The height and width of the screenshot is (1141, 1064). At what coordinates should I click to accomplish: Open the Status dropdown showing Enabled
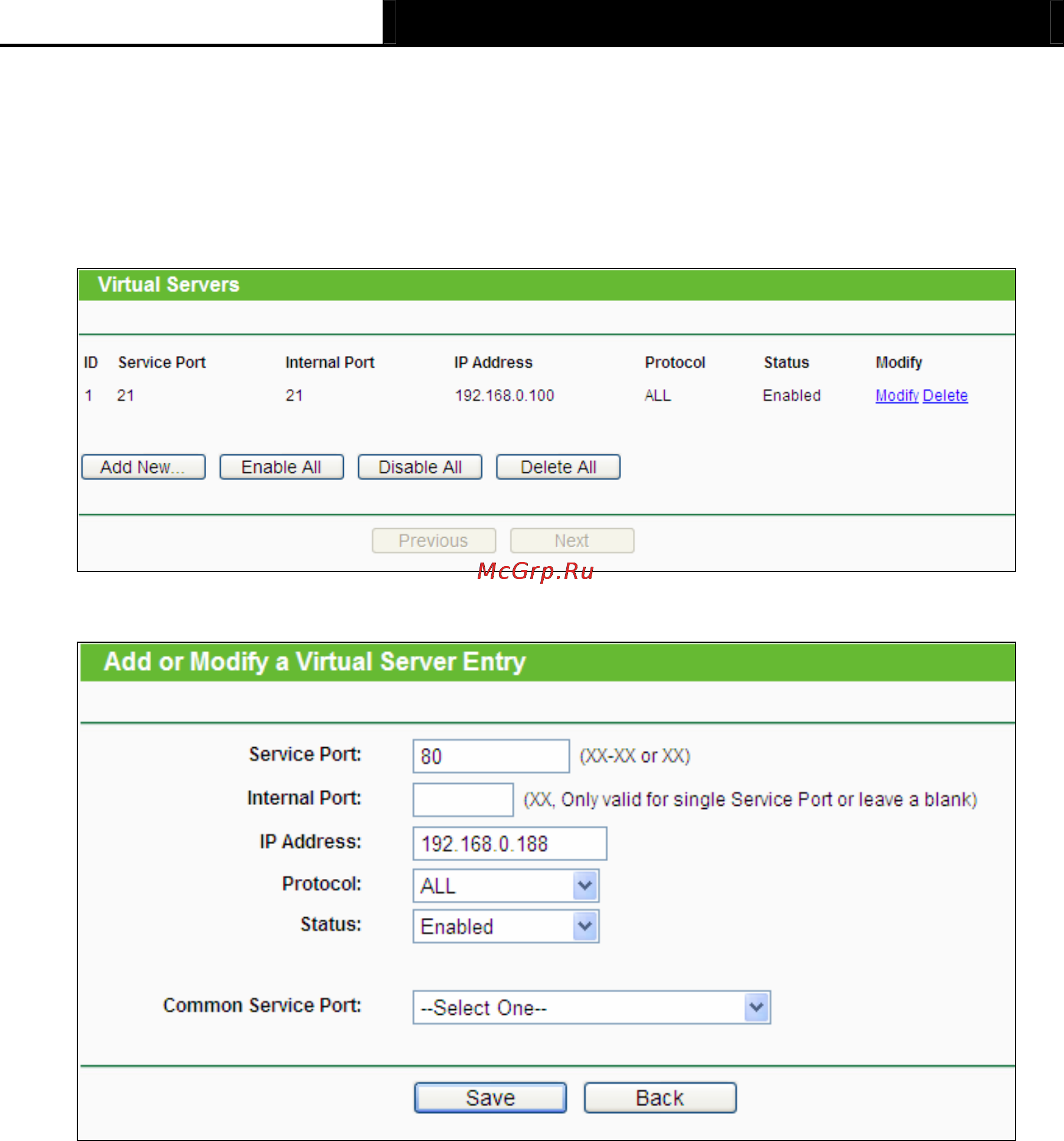click(x=506, y=926)
